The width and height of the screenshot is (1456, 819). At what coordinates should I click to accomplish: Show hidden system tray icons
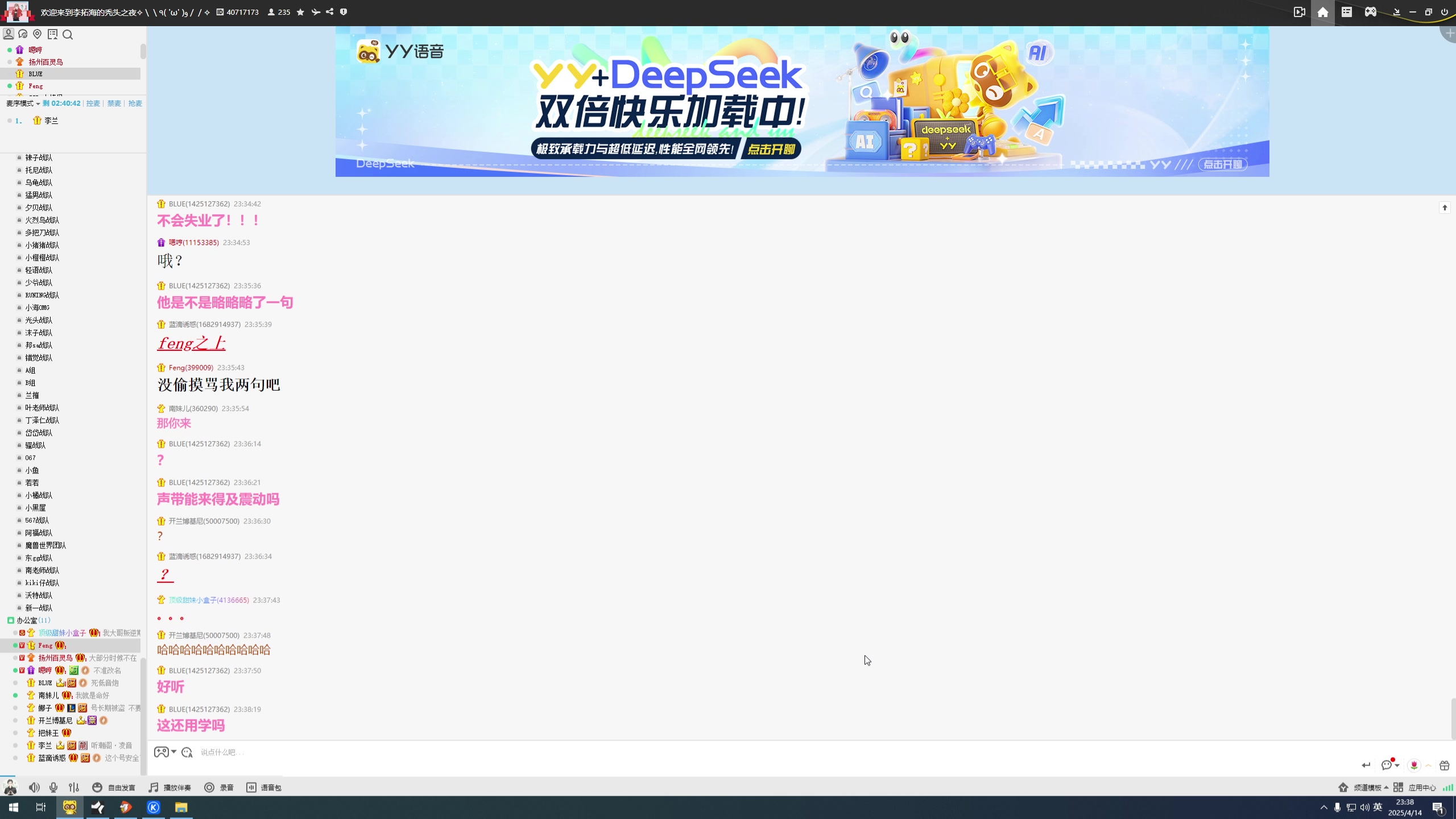[1324, 808]
